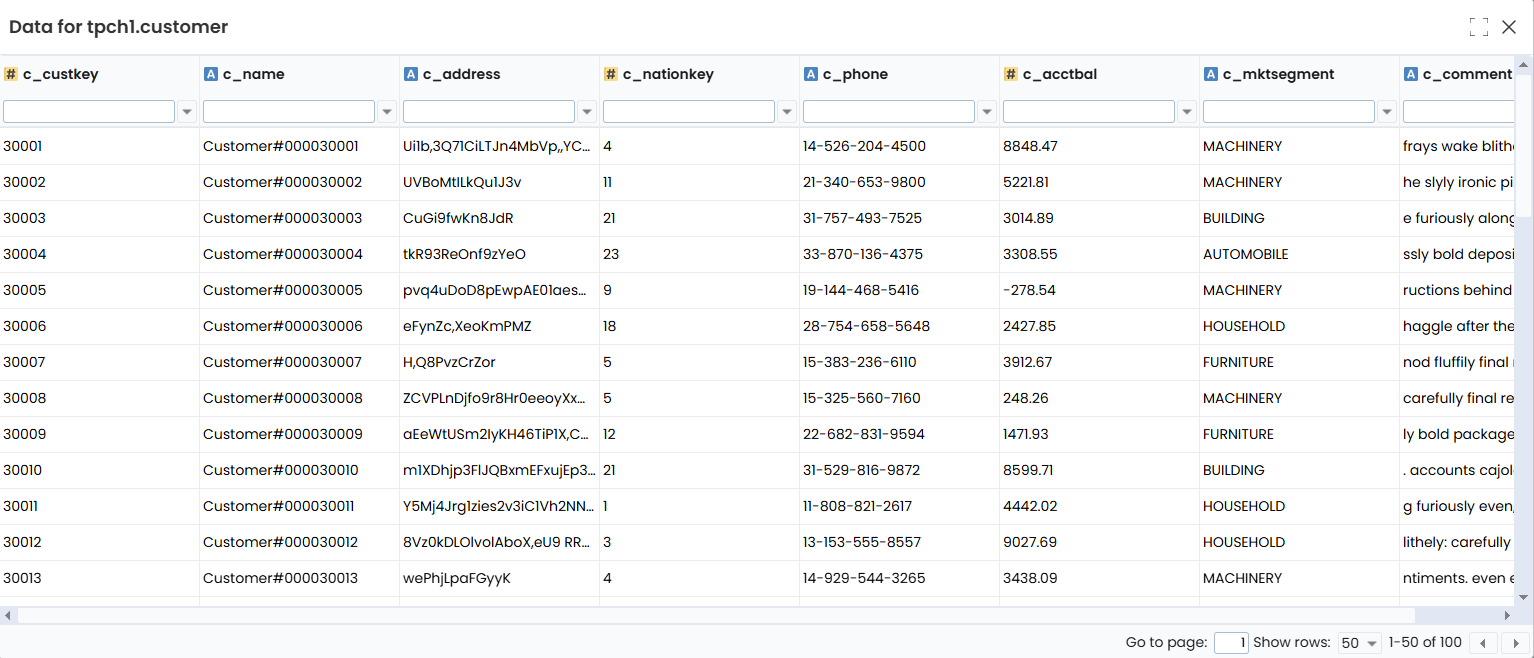The image size is (1534, 658).
Task: Click the c_phone filter input field
Action: coord(889,112)
